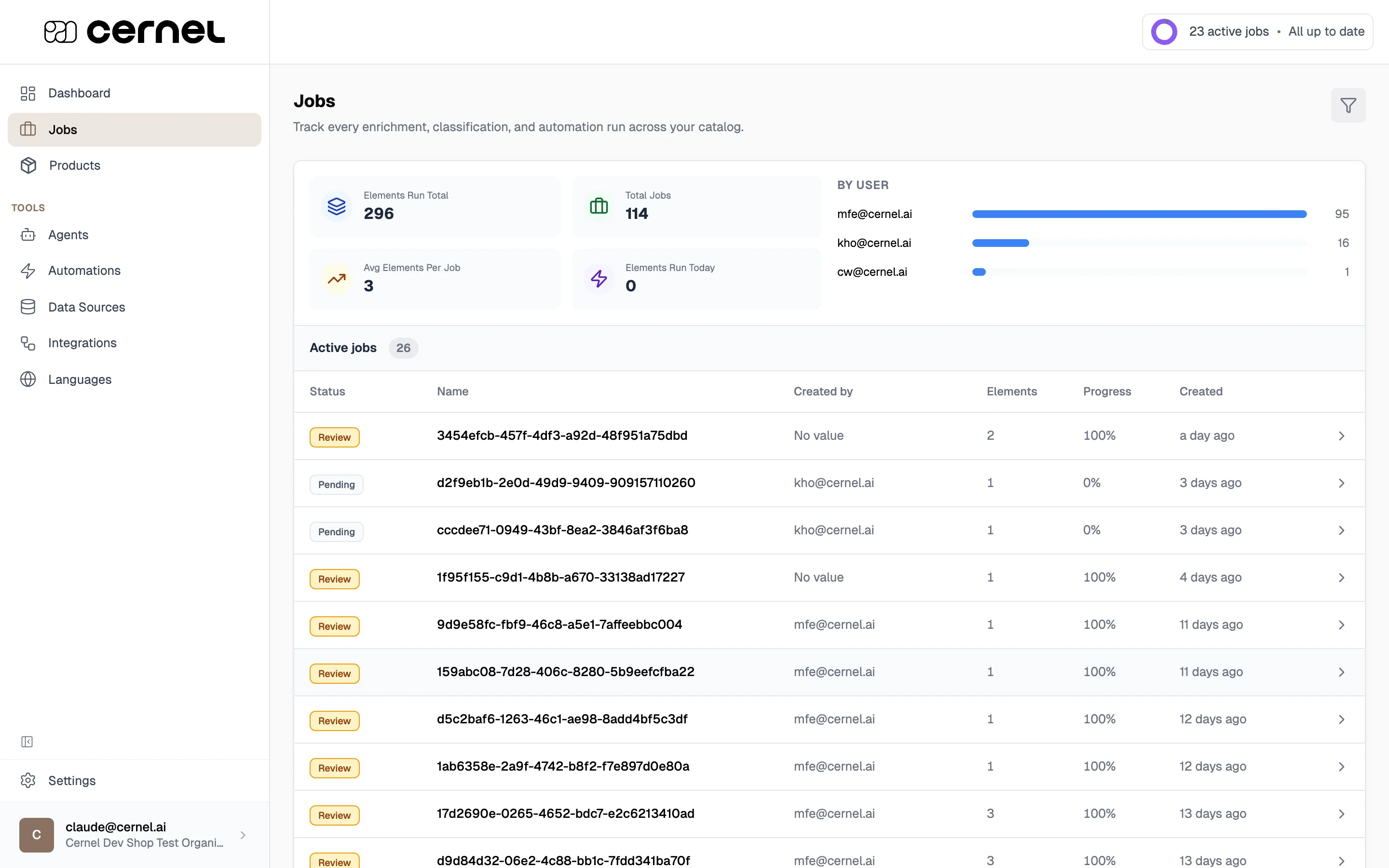Viewport: 1389px width, 868px height.
Task: Click Pending badge for job d2f9eb1b
Action: pyautogui.click(x=336, y=484)
